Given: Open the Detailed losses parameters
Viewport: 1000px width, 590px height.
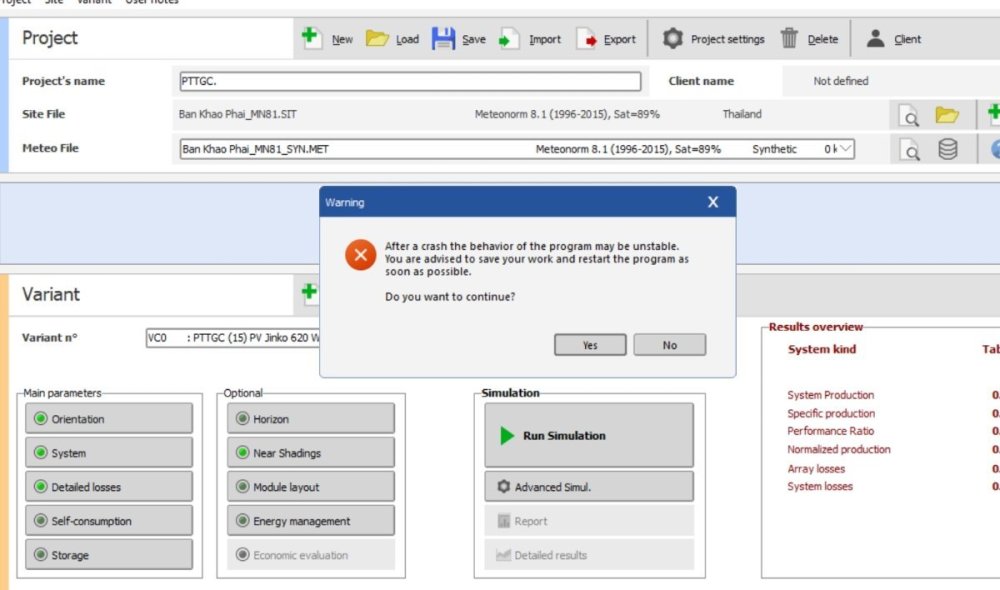Looking at the screenshot, I should [x=106, y=487].
